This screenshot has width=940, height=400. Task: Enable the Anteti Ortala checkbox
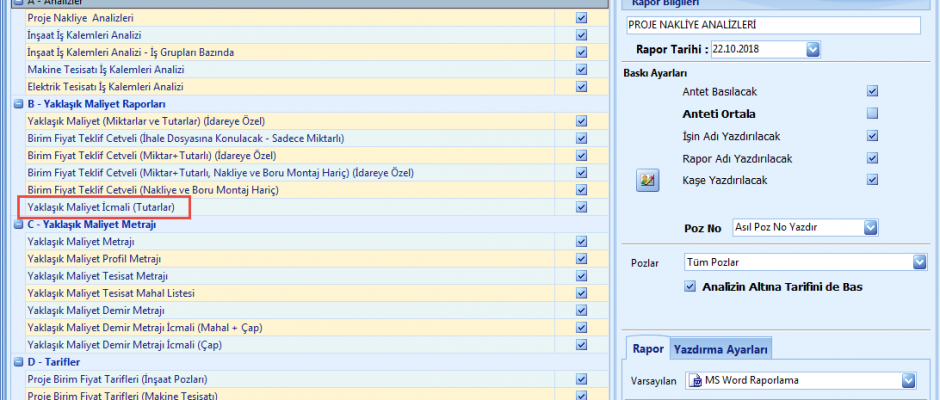pos(872,113)
